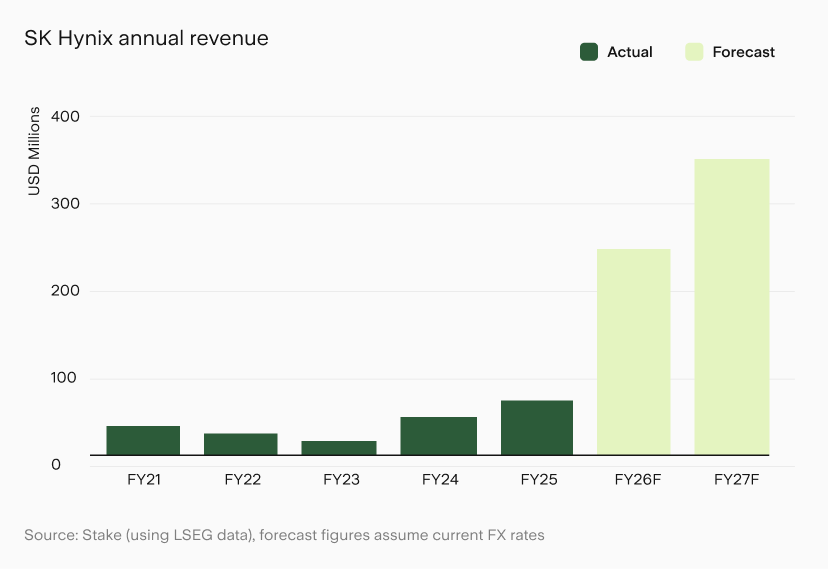Click the chart title SK Hynix annual revenue

(x=146, y=39)
